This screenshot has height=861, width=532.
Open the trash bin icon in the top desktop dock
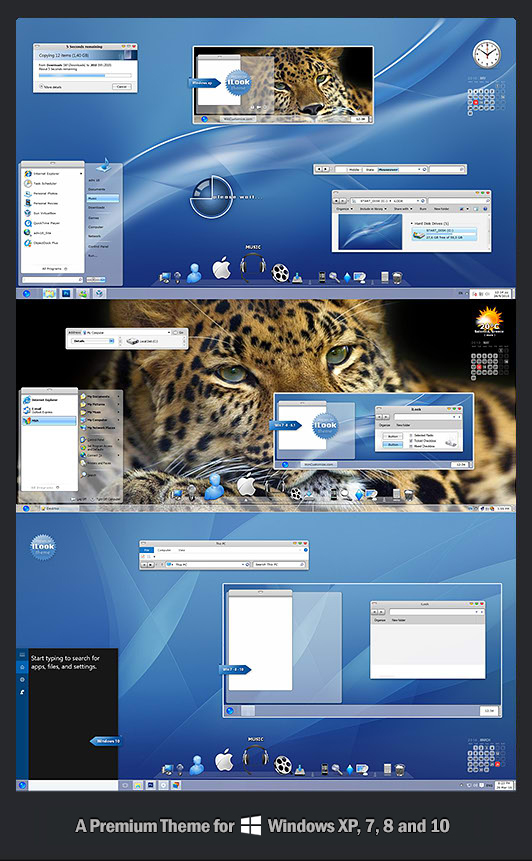coord(398,277)
